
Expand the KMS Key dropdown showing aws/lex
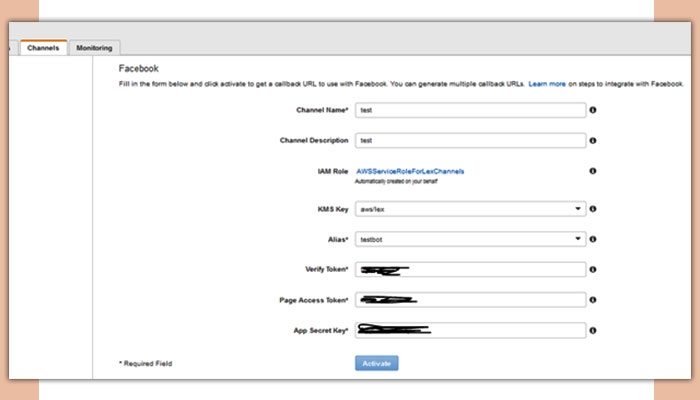[x=470, y=209]
